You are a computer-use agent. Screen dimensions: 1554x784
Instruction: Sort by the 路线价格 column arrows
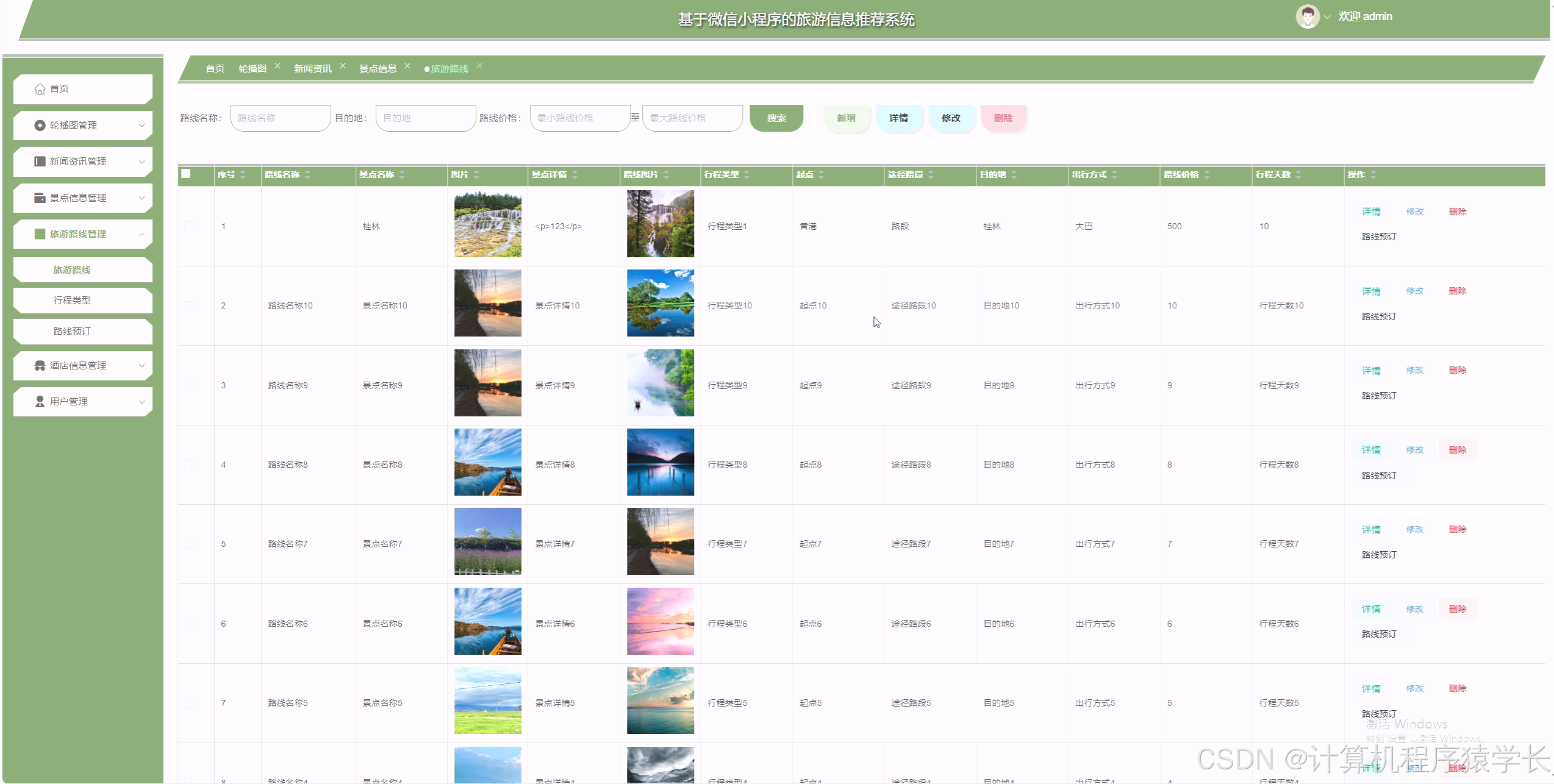click(x=1206, y=175)
